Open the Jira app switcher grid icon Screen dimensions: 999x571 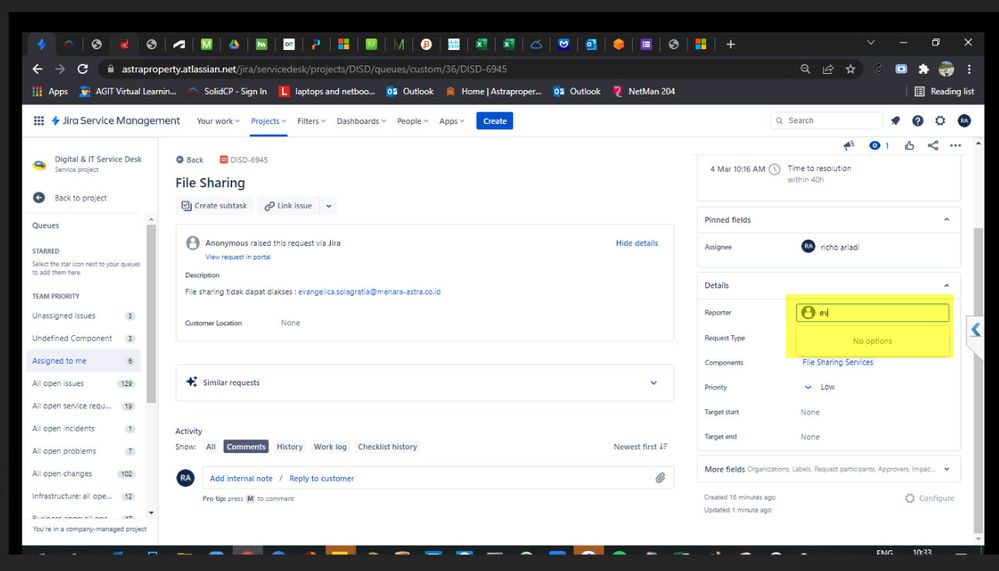39,120
